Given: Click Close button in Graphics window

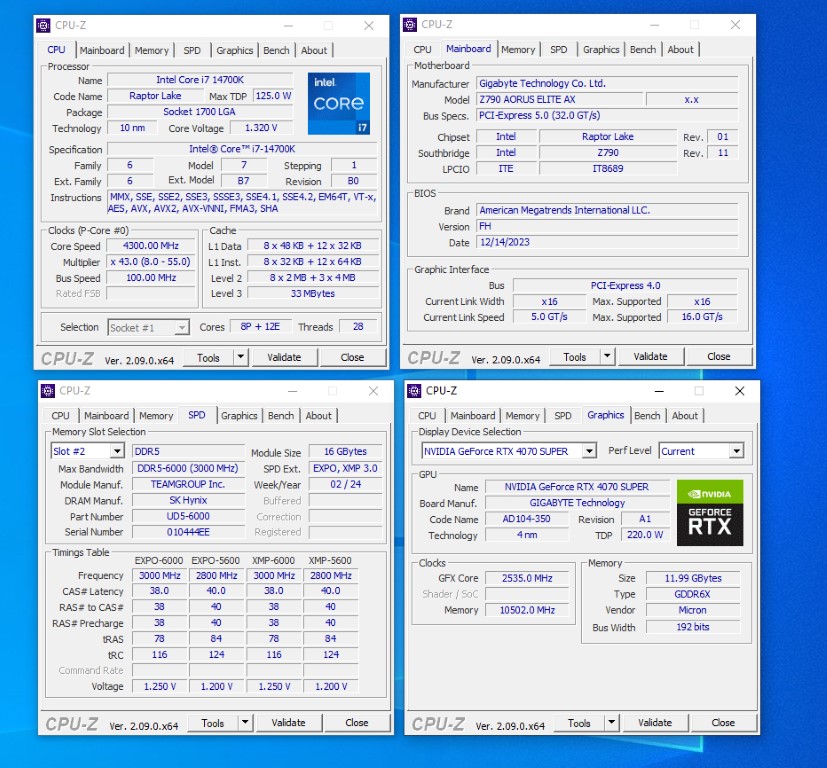Looking at the screenshot, I should [x=723, y=723].
